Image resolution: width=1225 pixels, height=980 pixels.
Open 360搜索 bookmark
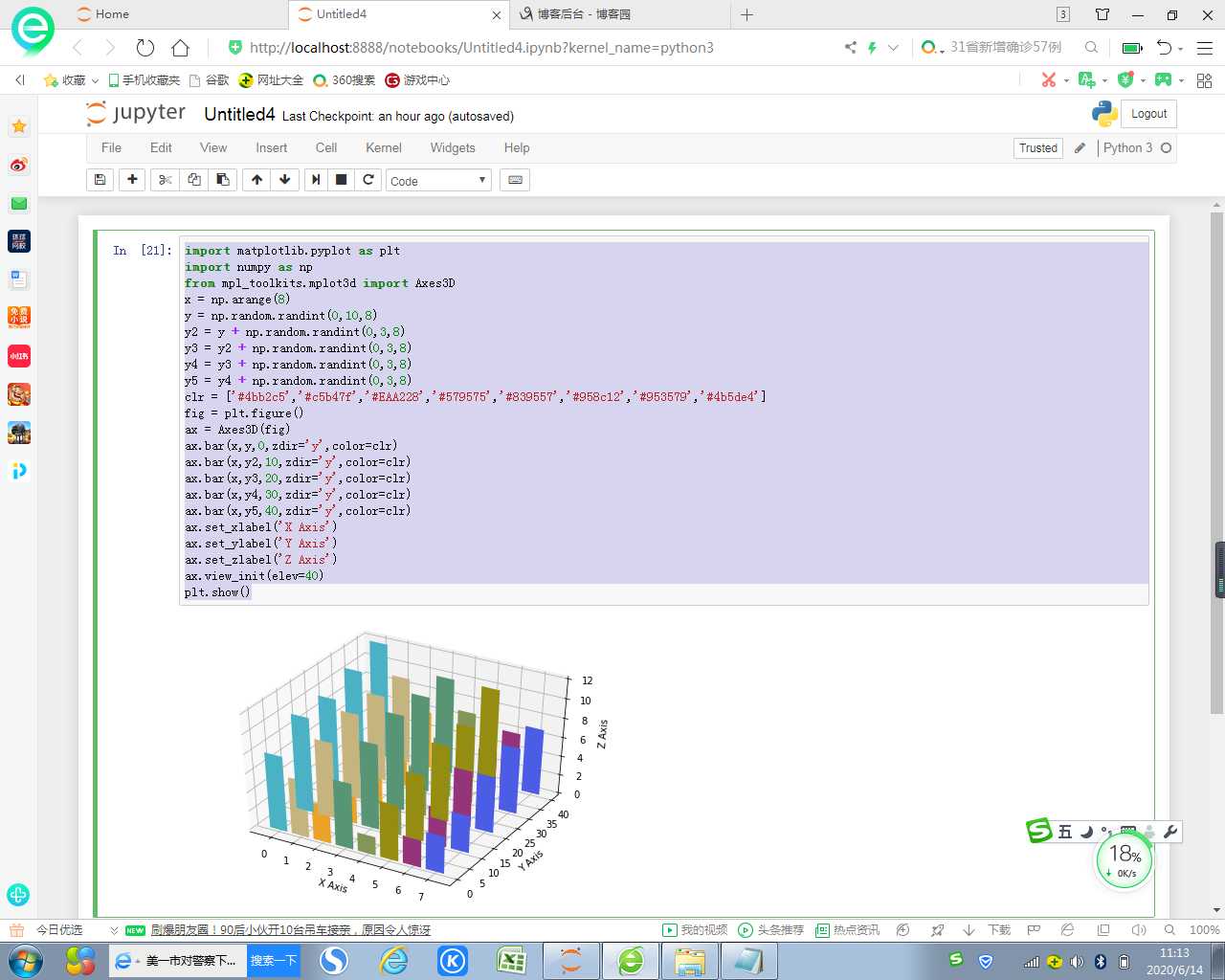click(x=345, y=80)
